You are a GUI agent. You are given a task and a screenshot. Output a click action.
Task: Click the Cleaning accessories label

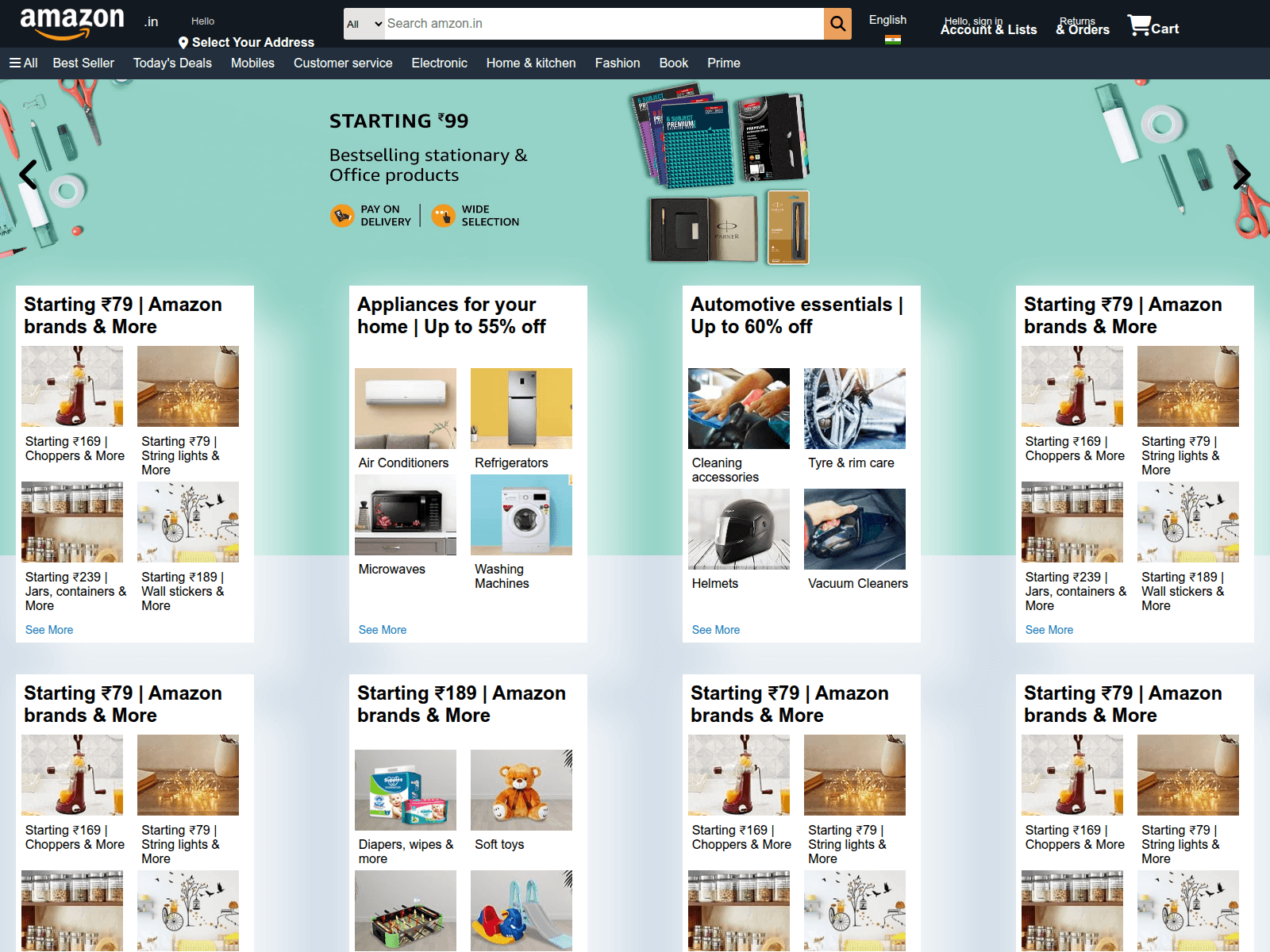[725, 470]
